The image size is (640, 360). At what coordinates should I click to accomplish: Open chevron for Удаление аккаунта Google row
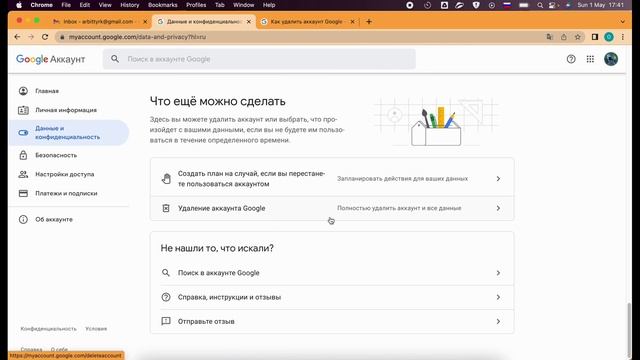point(498,208)
